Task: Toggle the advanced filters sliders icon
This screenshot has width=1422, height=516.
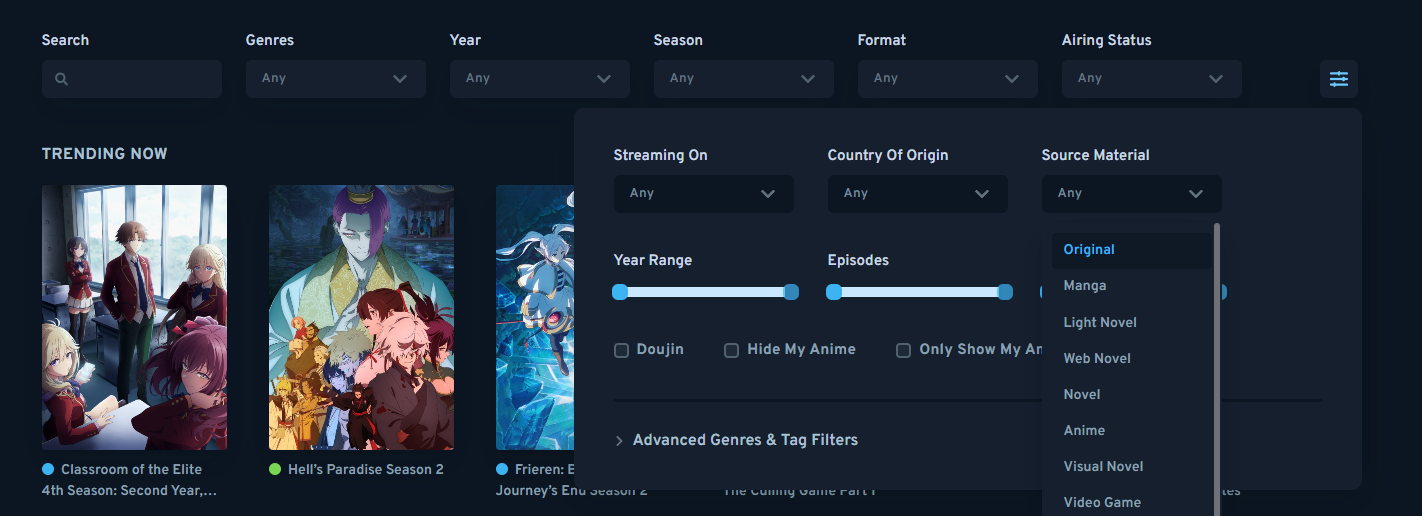Action: [x=1339, y=79]
